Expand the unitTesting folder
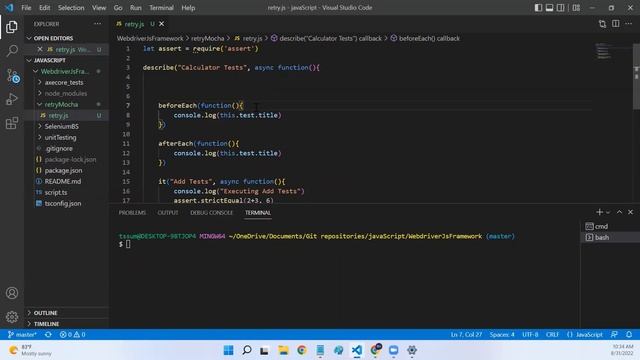The image size is (640, 360). point(67,137)
